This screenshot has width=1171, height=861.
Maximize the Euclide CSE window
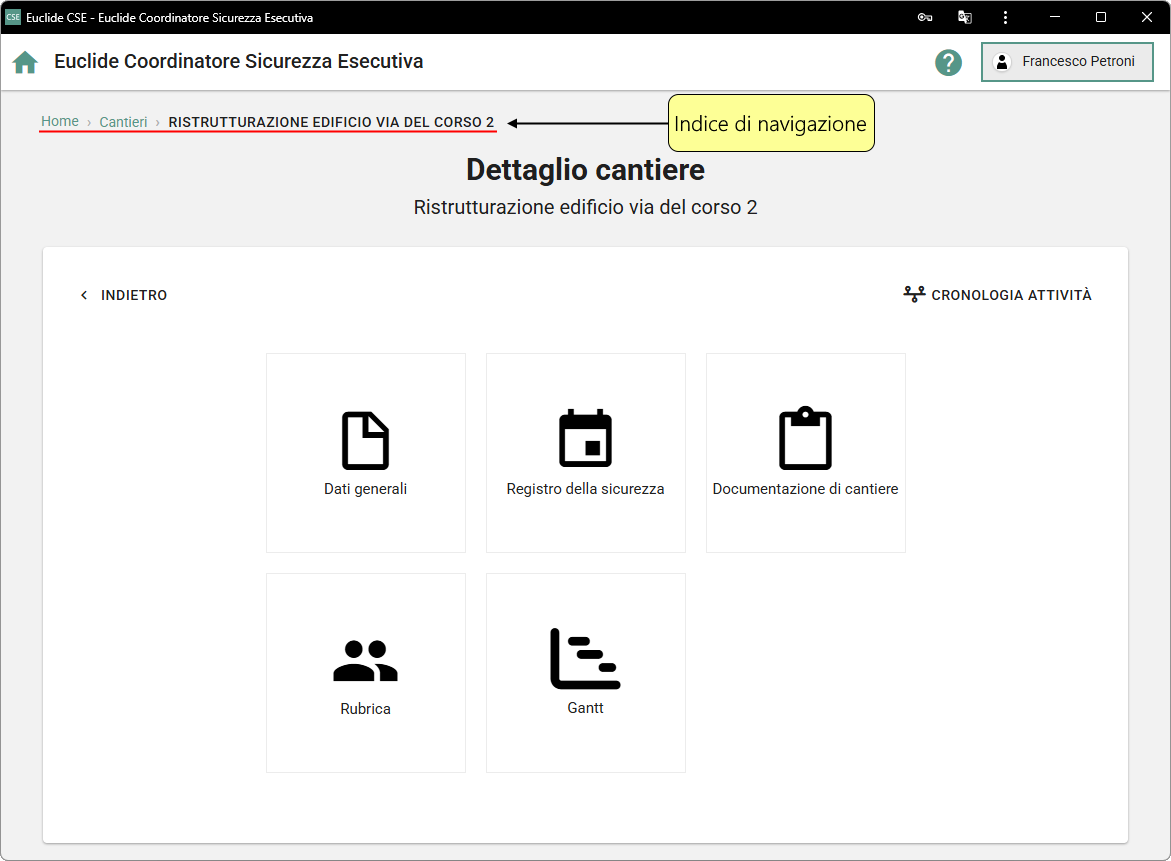(1100, 17)
